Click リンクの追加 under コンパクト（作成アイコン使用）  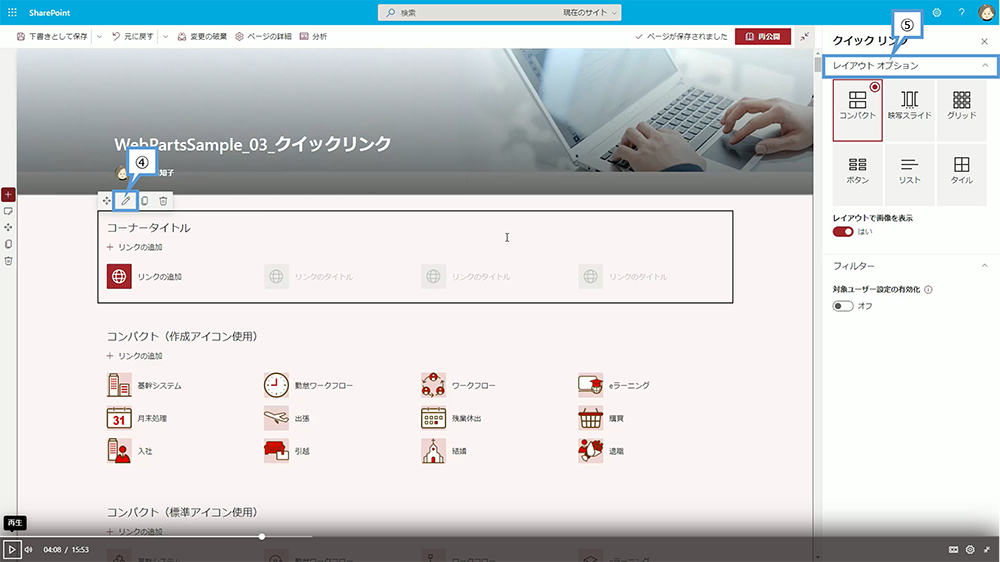135,356
